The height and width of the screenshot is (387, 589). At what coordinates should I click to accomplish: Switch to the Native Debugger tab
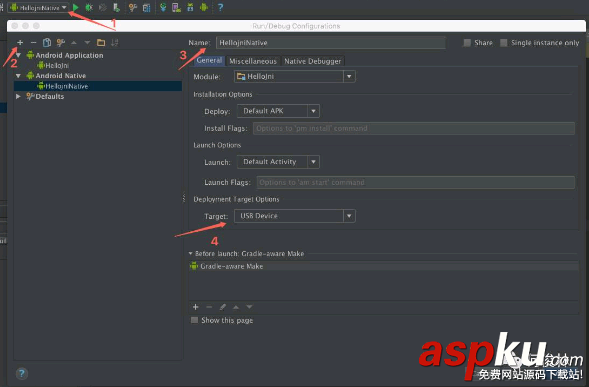[x=313, y=61]
